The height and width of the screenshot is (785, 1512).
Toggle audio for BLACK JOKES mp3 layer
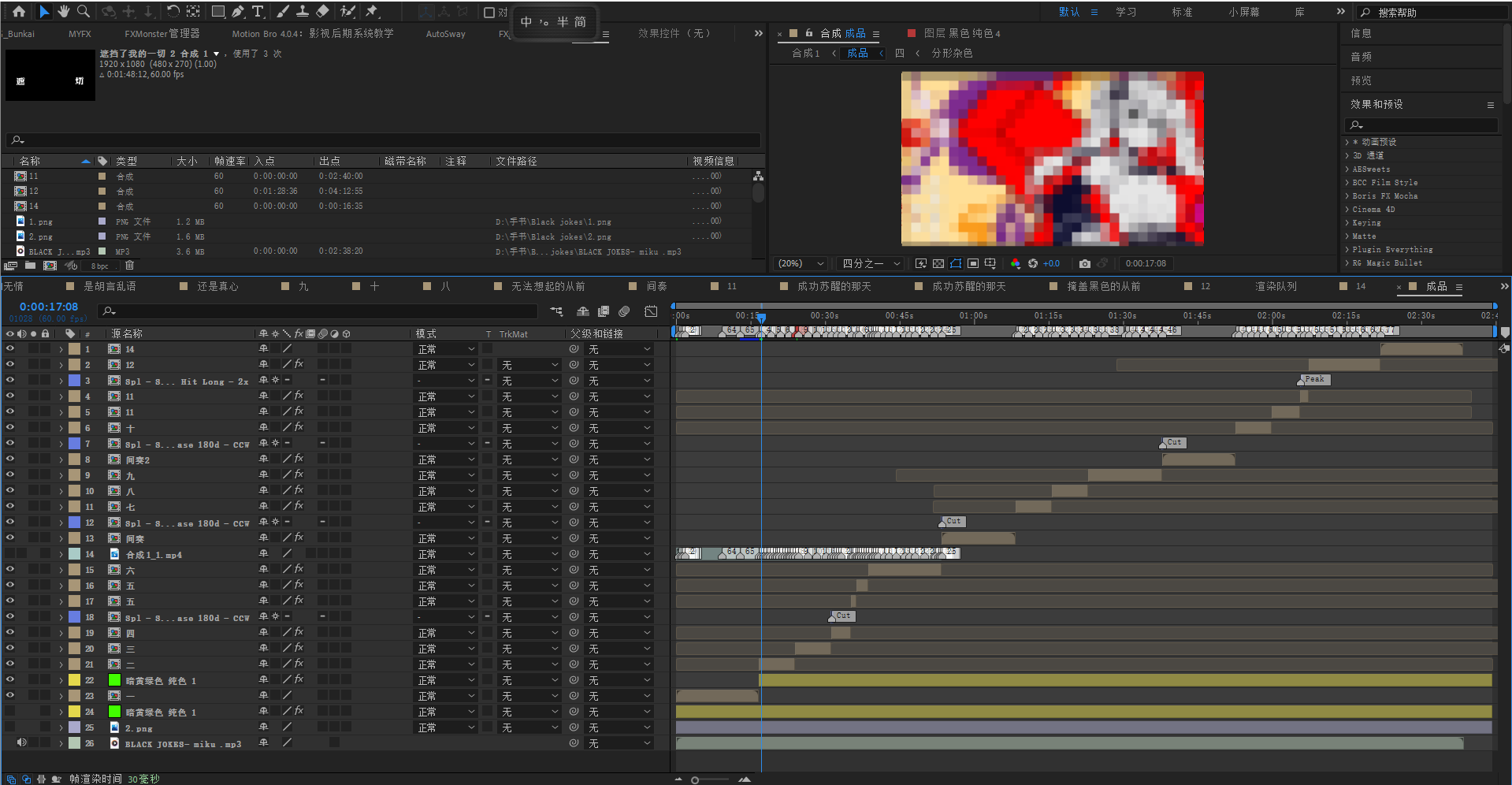[21, 742]
